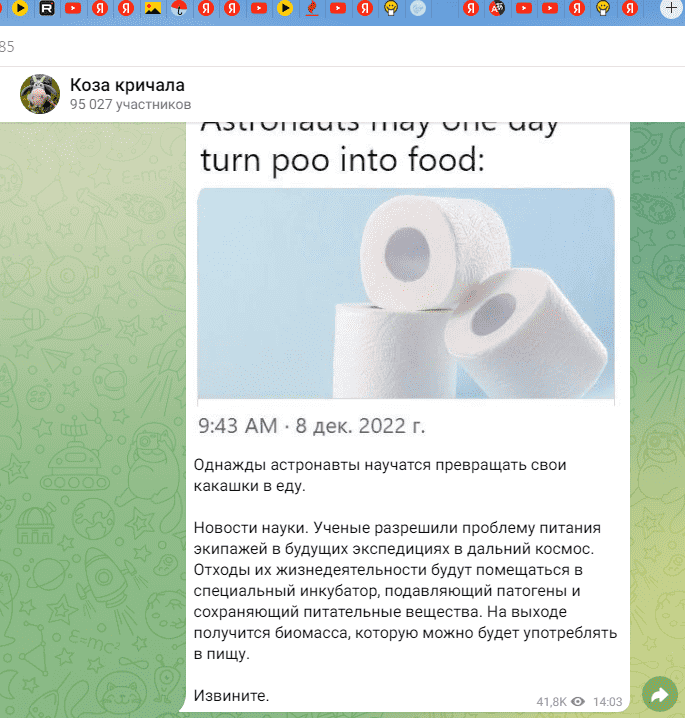
Task: Switch to leftmost yellow play icon tab
Action: [20, 8]
